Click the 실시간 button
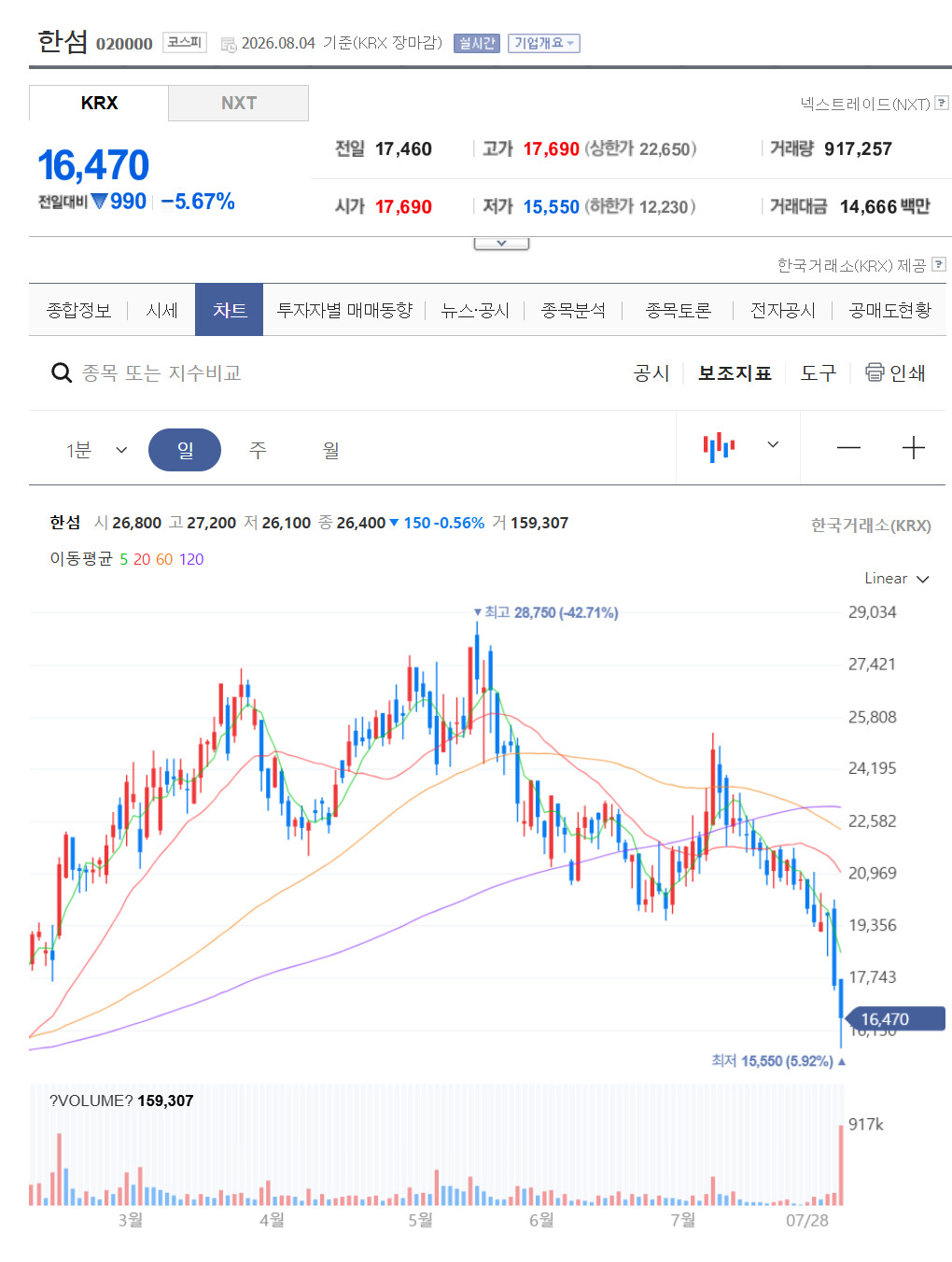 tap(477, 43)
